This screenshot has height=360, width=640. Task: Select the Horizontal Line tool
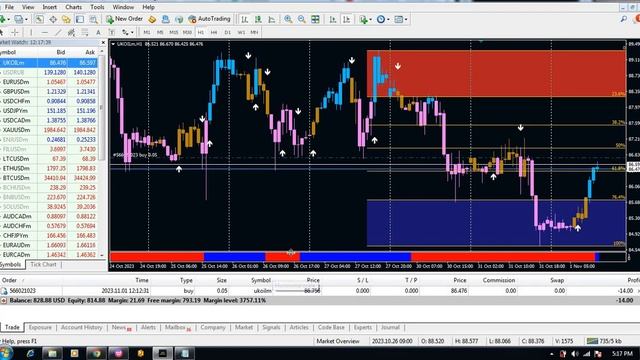point(44,32)
